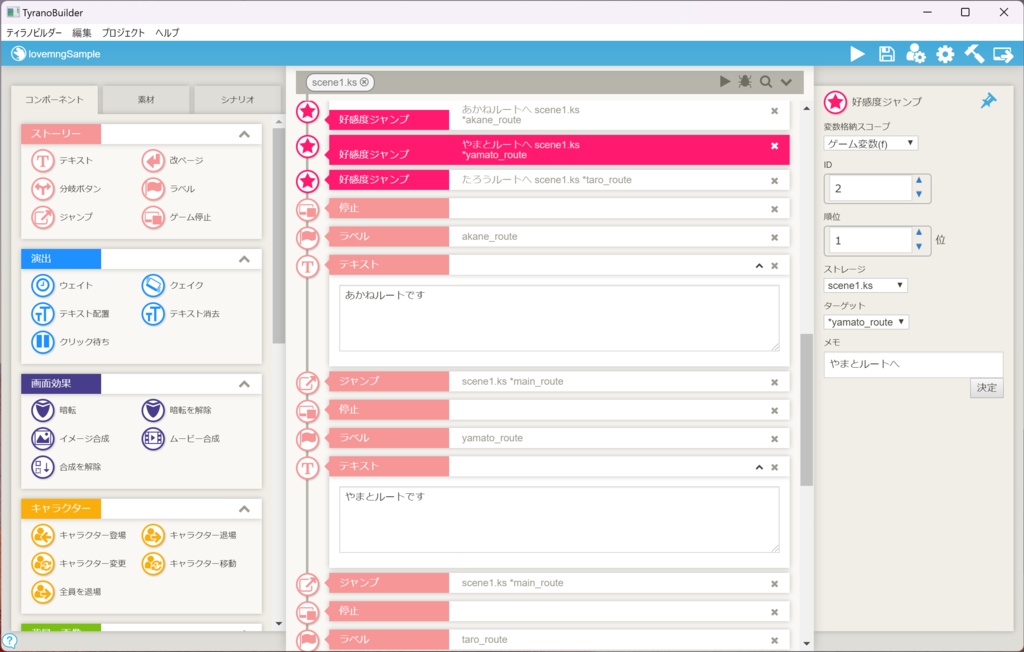The image size is (1024, 652).
Task: Search within the scenario using magnifier icon
Action: pos(766,82)
